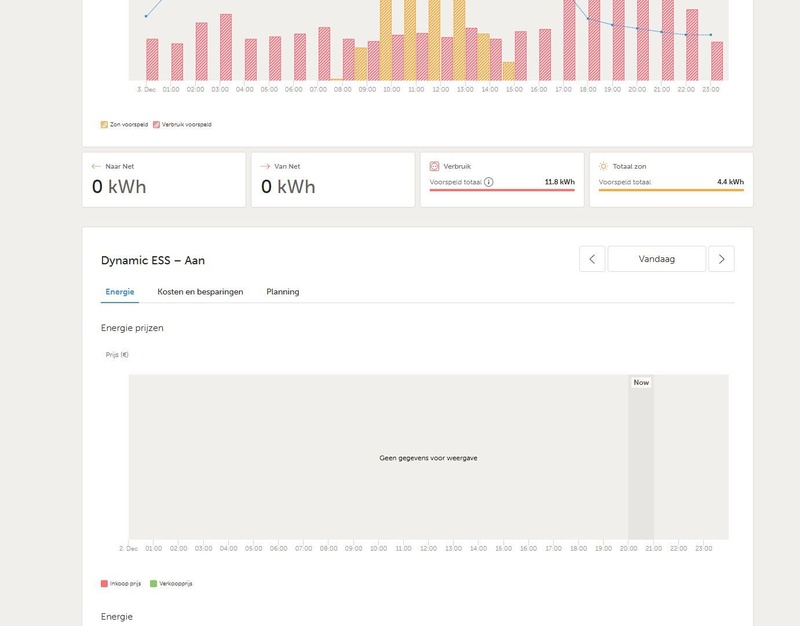Viewport: 800px width, 626px height.
Task: Toggle Verkoopprijs legend entry
Action: pyautogui.click(x=171, y=584)
